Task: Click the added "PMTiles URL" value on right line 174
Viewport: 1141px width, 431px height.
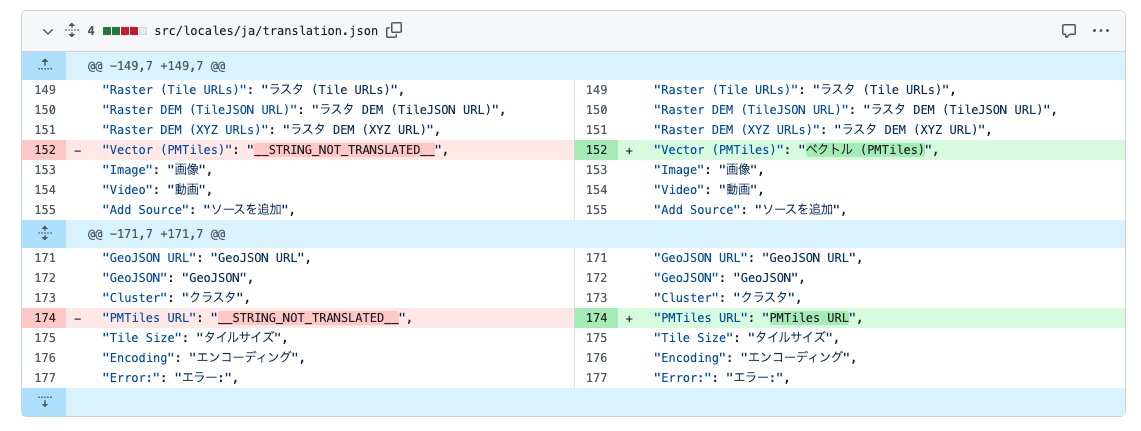Action: (x=808, y=318)
